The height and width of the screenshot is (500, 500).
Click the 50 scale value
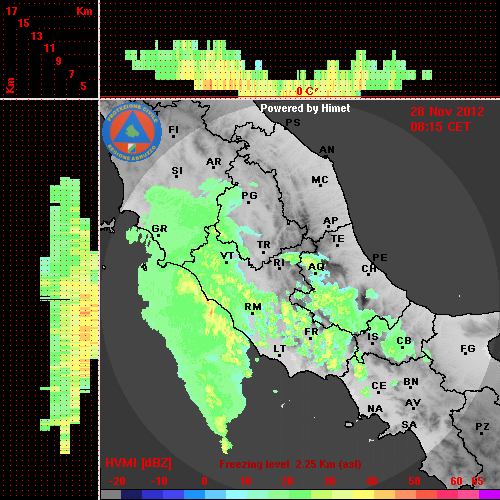pyautogui.click(x=414, y=481)
